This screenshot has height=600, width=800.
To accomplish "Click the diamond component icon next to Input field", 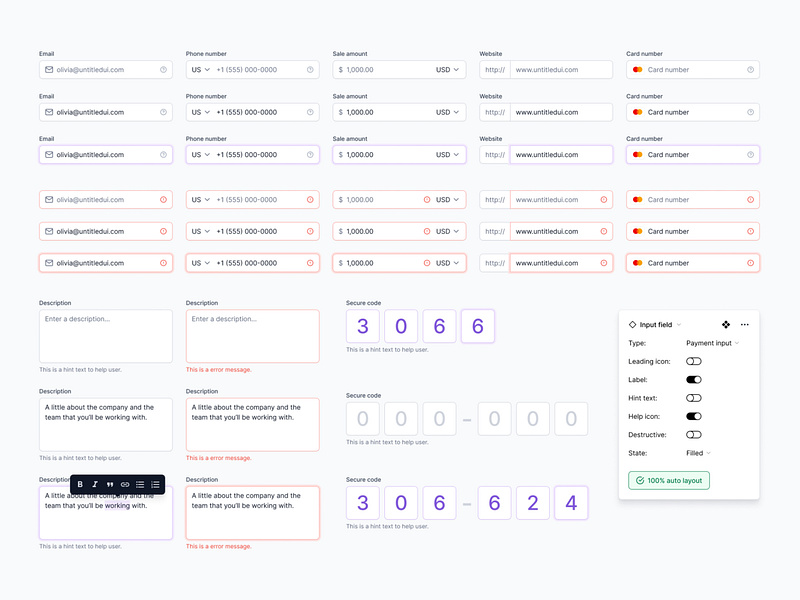I will click(x=632, y=324).
